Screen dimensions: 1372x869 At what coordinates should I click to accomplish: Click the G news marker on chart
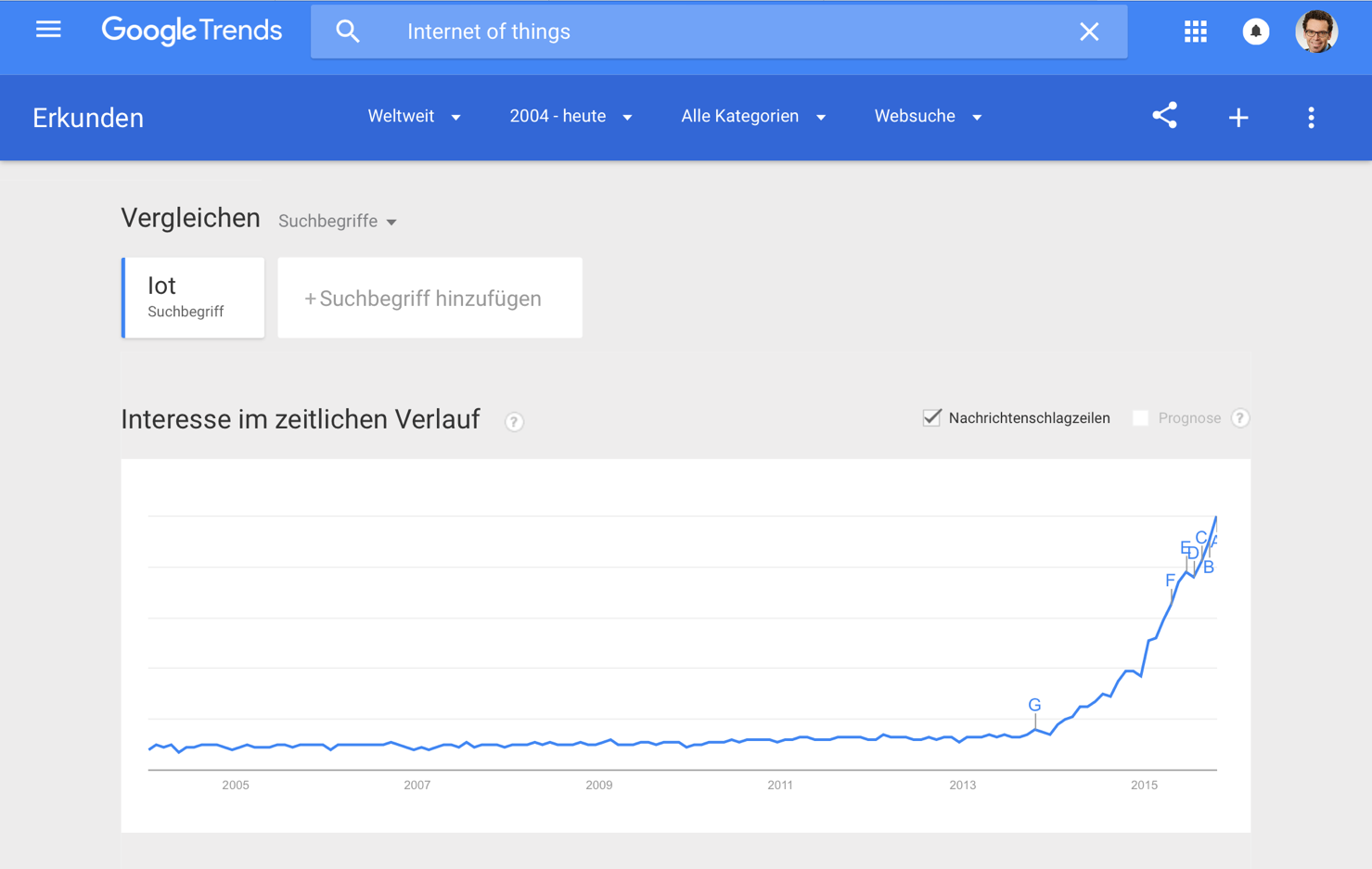point(1034,706)
